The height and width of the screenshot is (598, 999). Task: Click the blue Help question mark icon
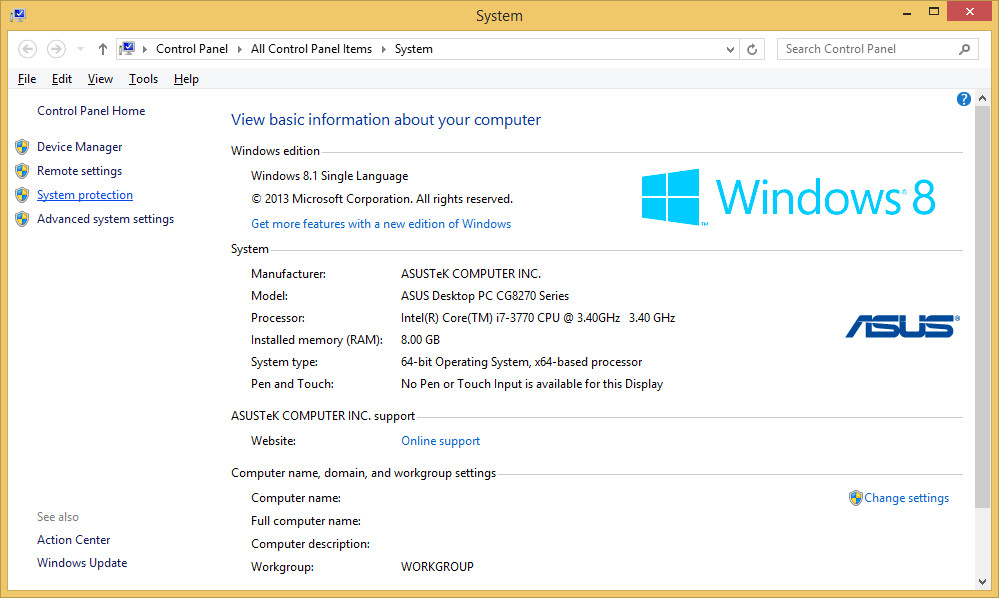point(963,99)
